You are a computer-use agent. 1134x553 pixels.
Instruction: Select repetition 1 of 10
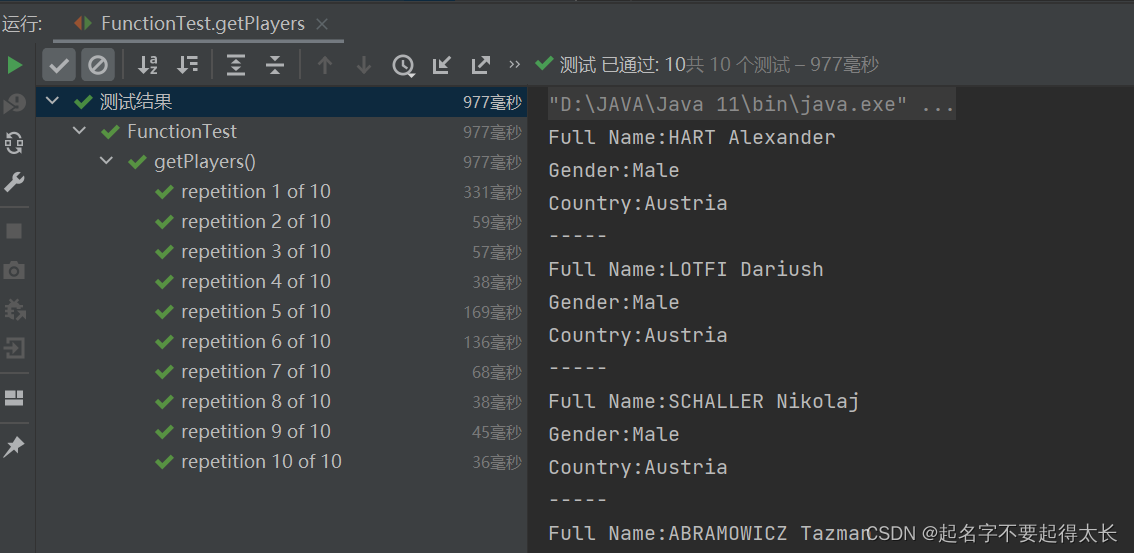[281, 192]
